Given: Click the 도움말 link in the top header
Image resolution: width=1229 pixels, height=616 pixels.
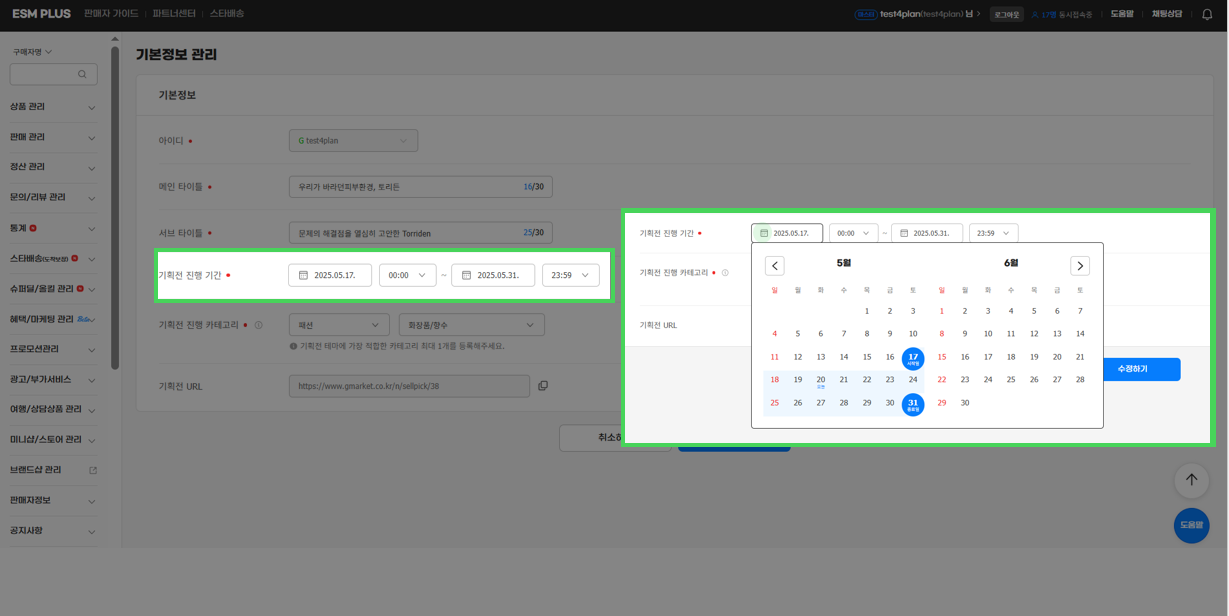Looking at the screenshot, I should [1122, 14].
